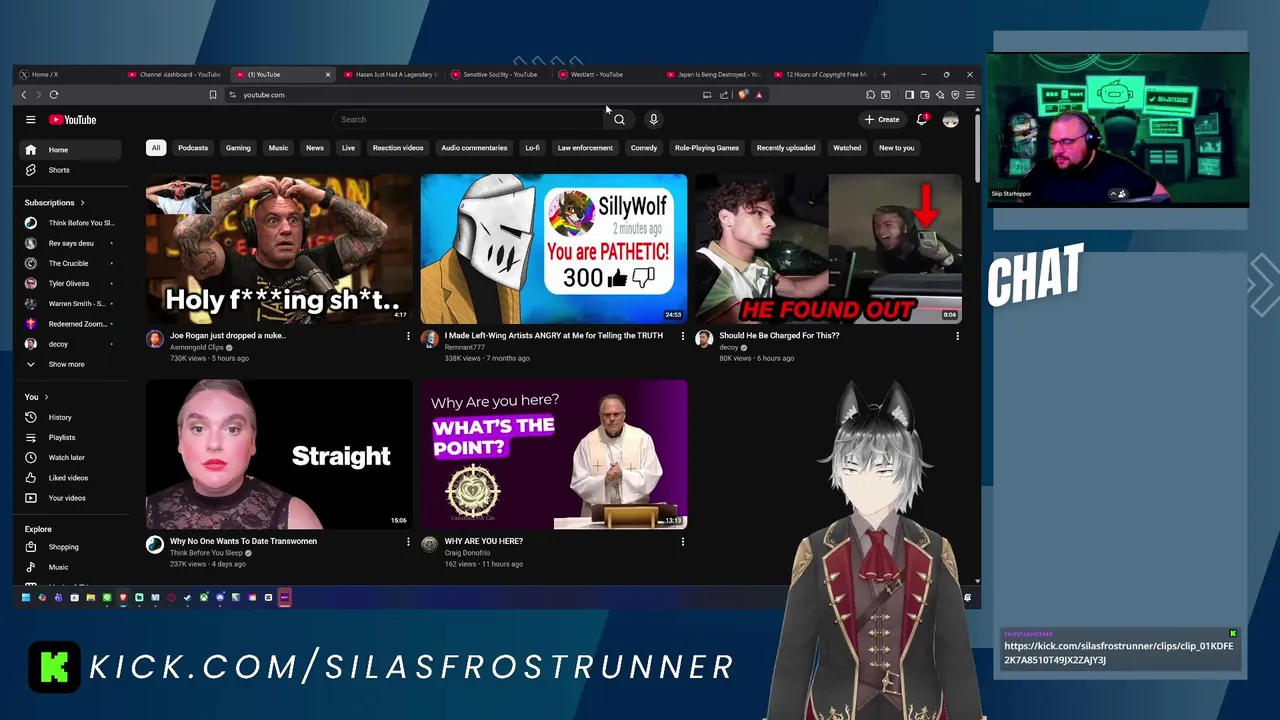Open History in the sidebar
This screenshot has width=1280, height=720.
click(70, 417)
